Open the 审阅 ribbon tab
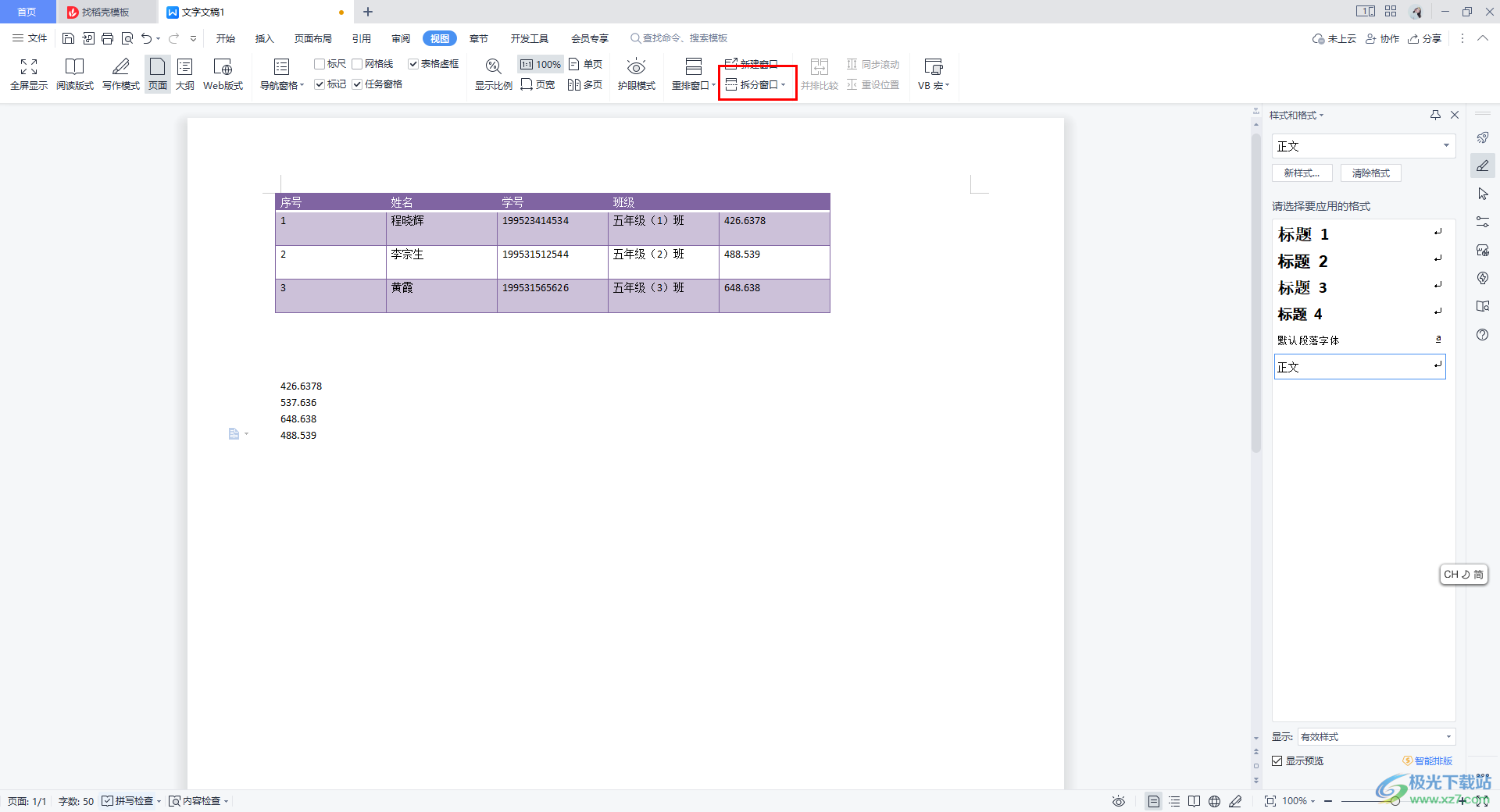Image resolution: width=1500 pixels, height=812 pixels. point(401,38)
